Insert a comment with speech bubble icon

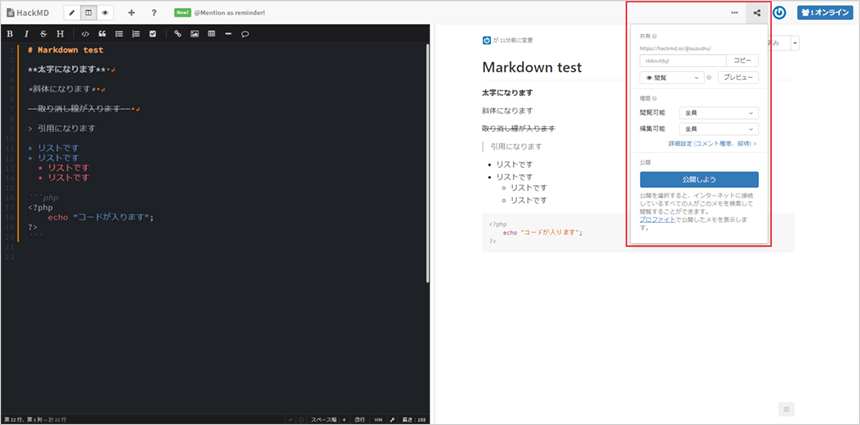(x=245, y=33)
